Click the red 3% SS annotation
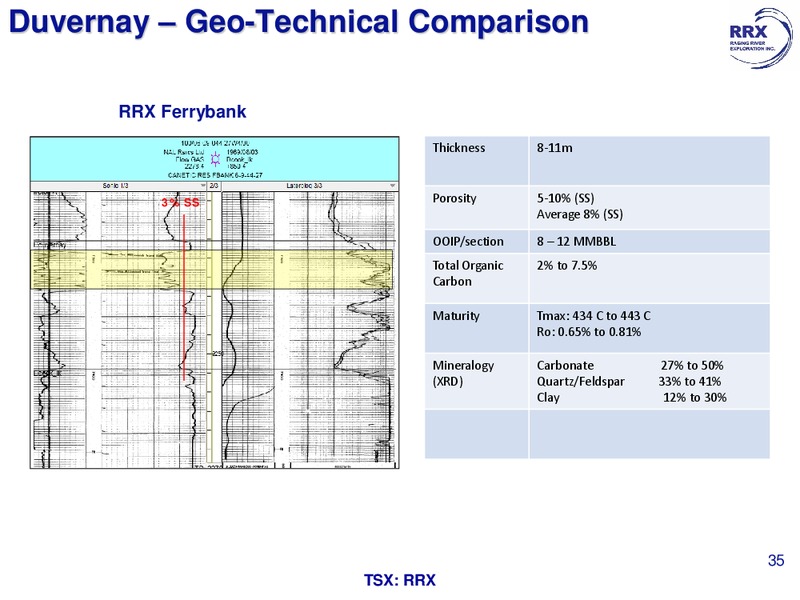The image size is (800, 600). coord(180,203)
